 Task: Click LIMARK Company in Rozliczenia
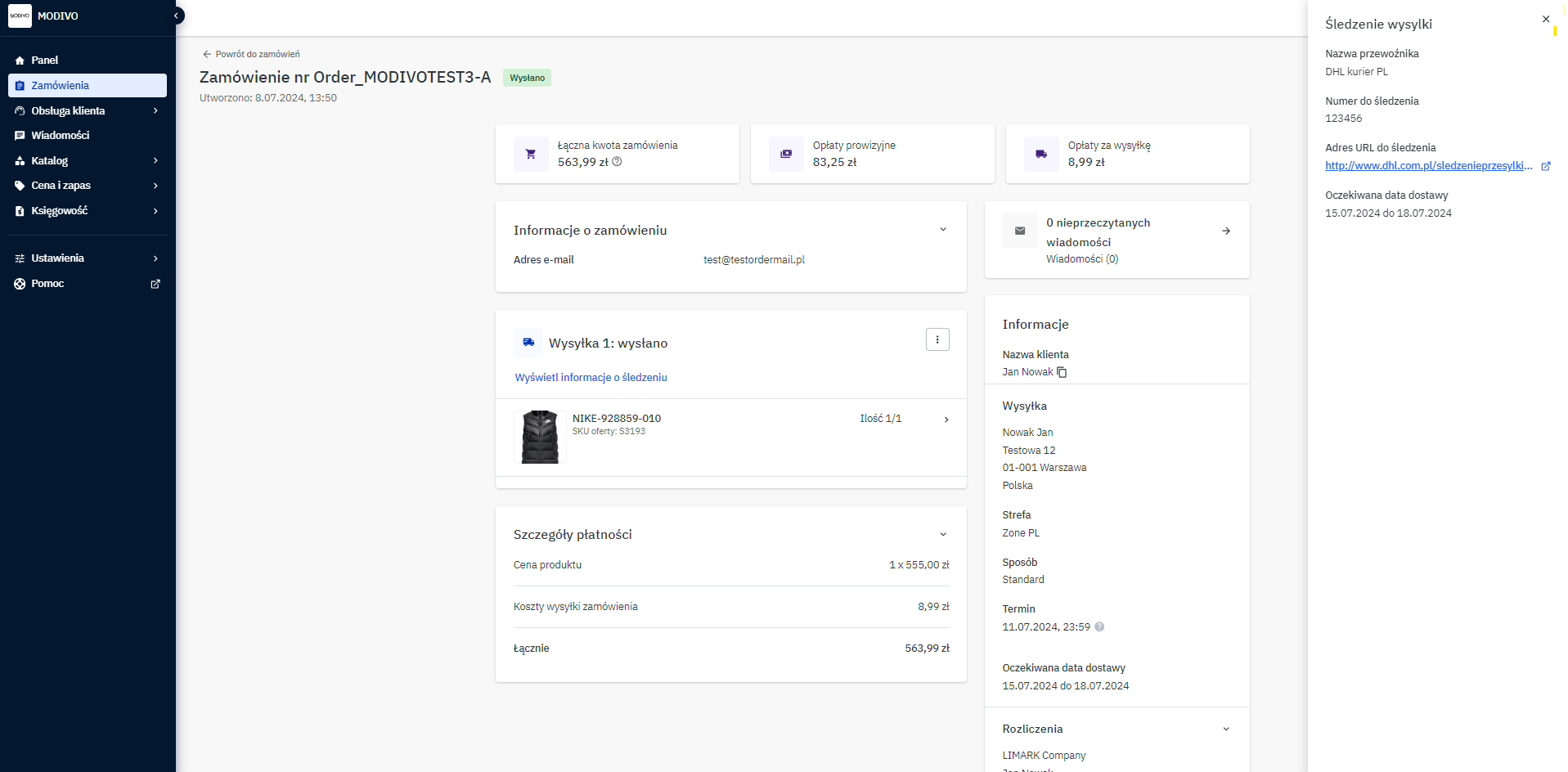click(1044, 756)
